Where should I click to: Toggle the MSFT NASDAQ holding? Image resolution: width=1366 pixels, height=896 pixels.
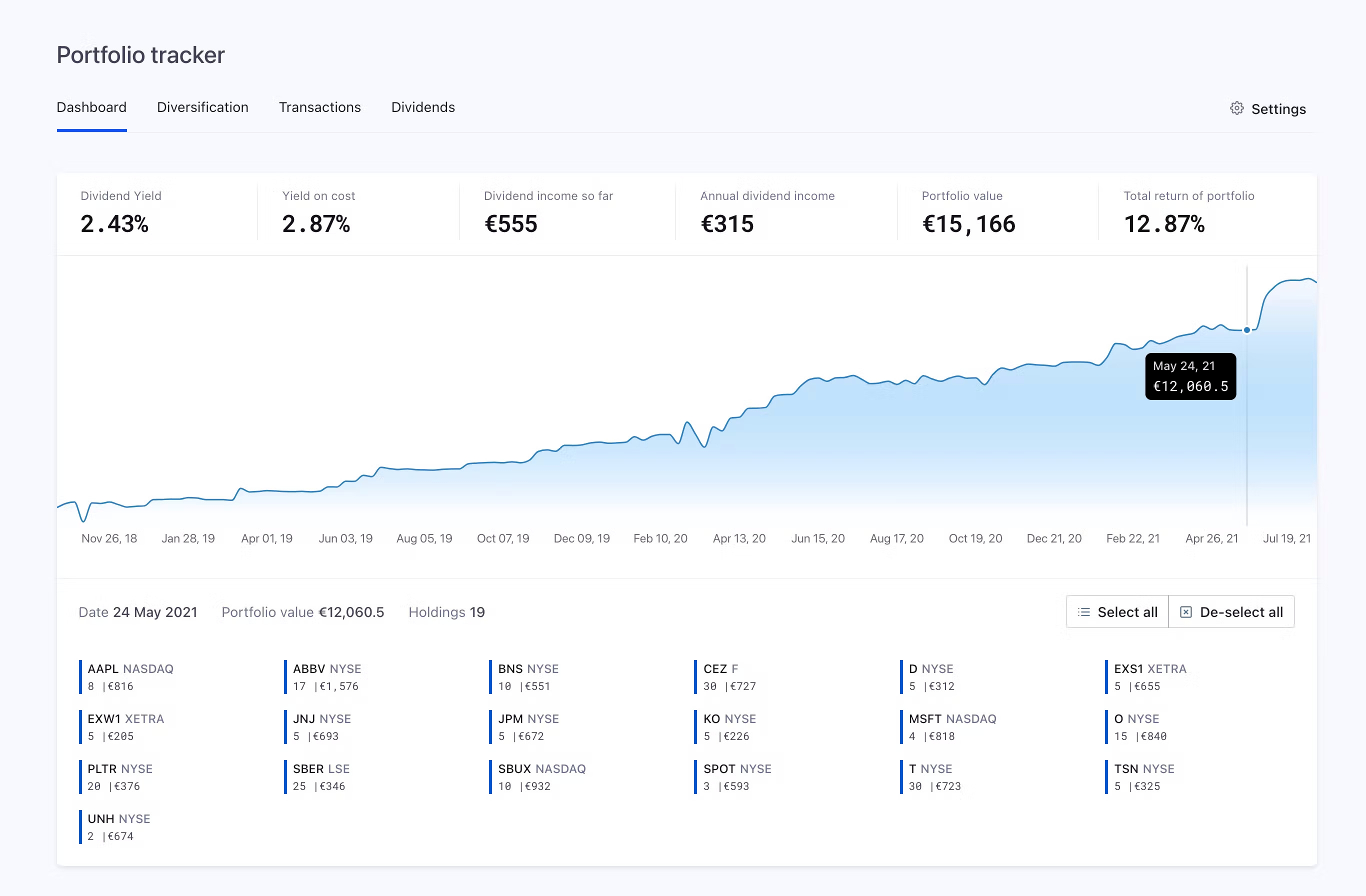(952, 726)
